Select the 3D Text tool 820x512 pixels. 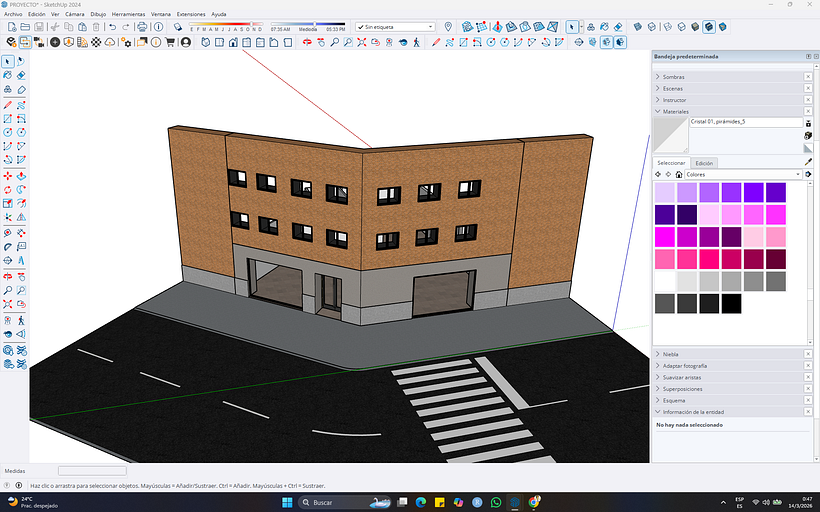21,260
